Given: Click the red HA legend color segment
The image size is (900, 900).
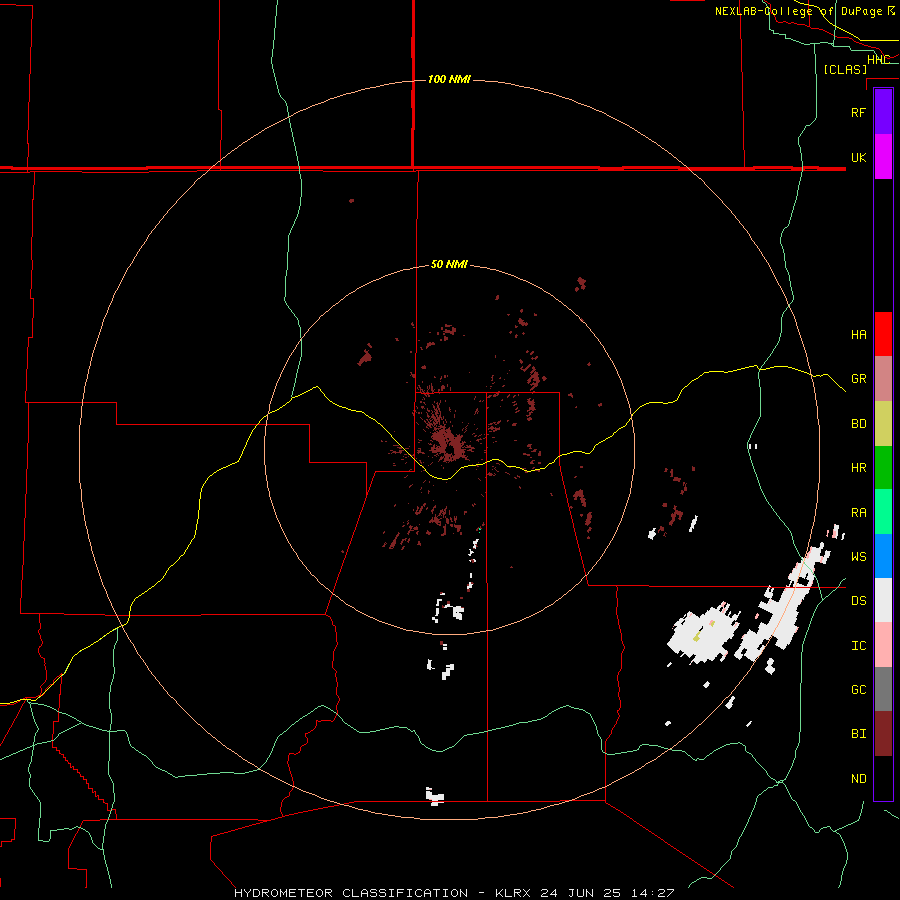Looking at the screenshot, I should click(x=883, y=334).
